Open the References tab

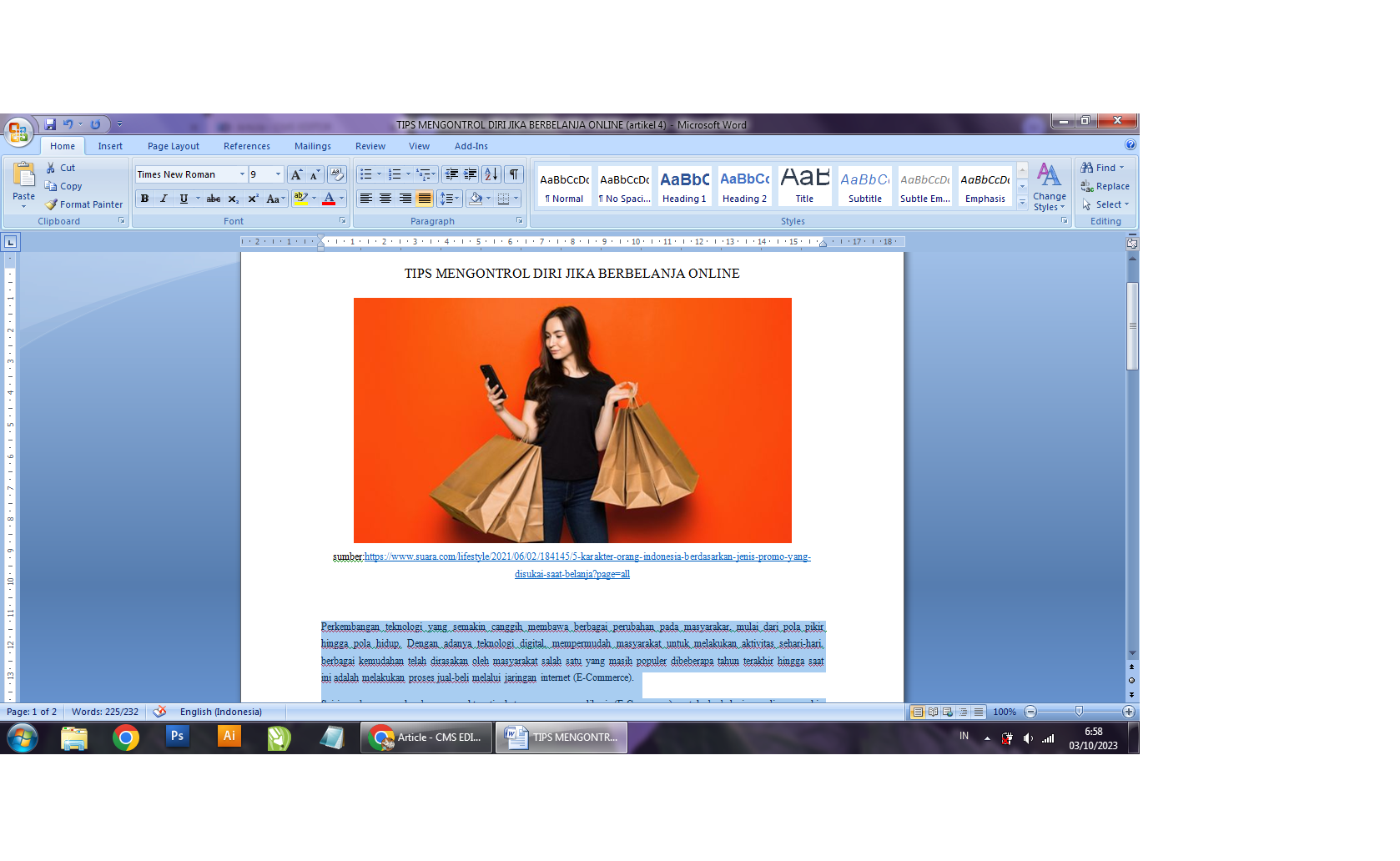[247, 146]
